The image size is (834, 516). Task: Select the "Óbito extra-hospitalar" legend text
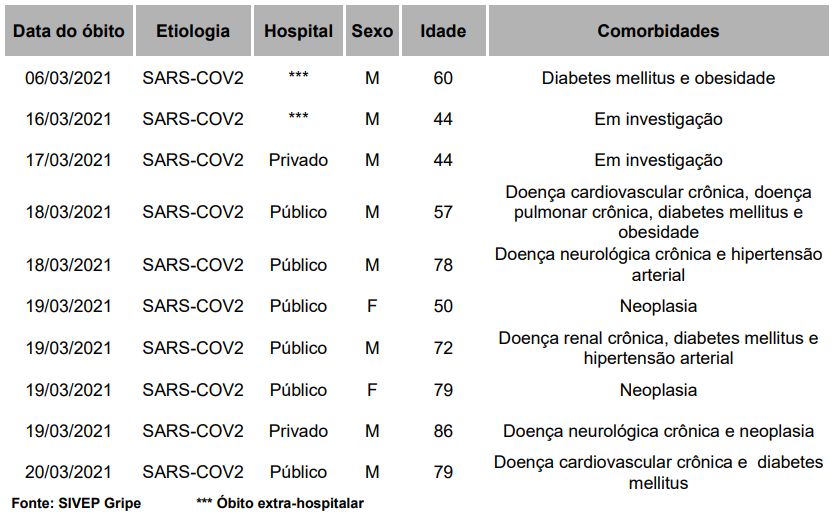click(x=290, y=503)
